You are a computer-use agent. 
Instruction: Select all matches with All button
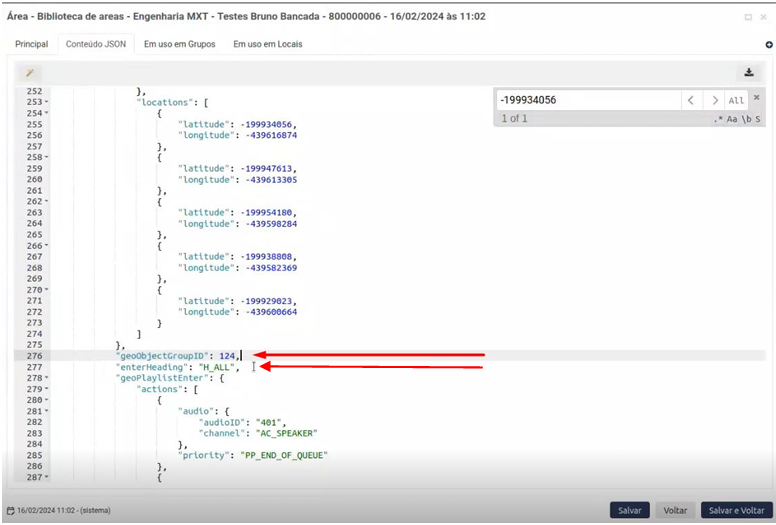click(x=736, y=100)
